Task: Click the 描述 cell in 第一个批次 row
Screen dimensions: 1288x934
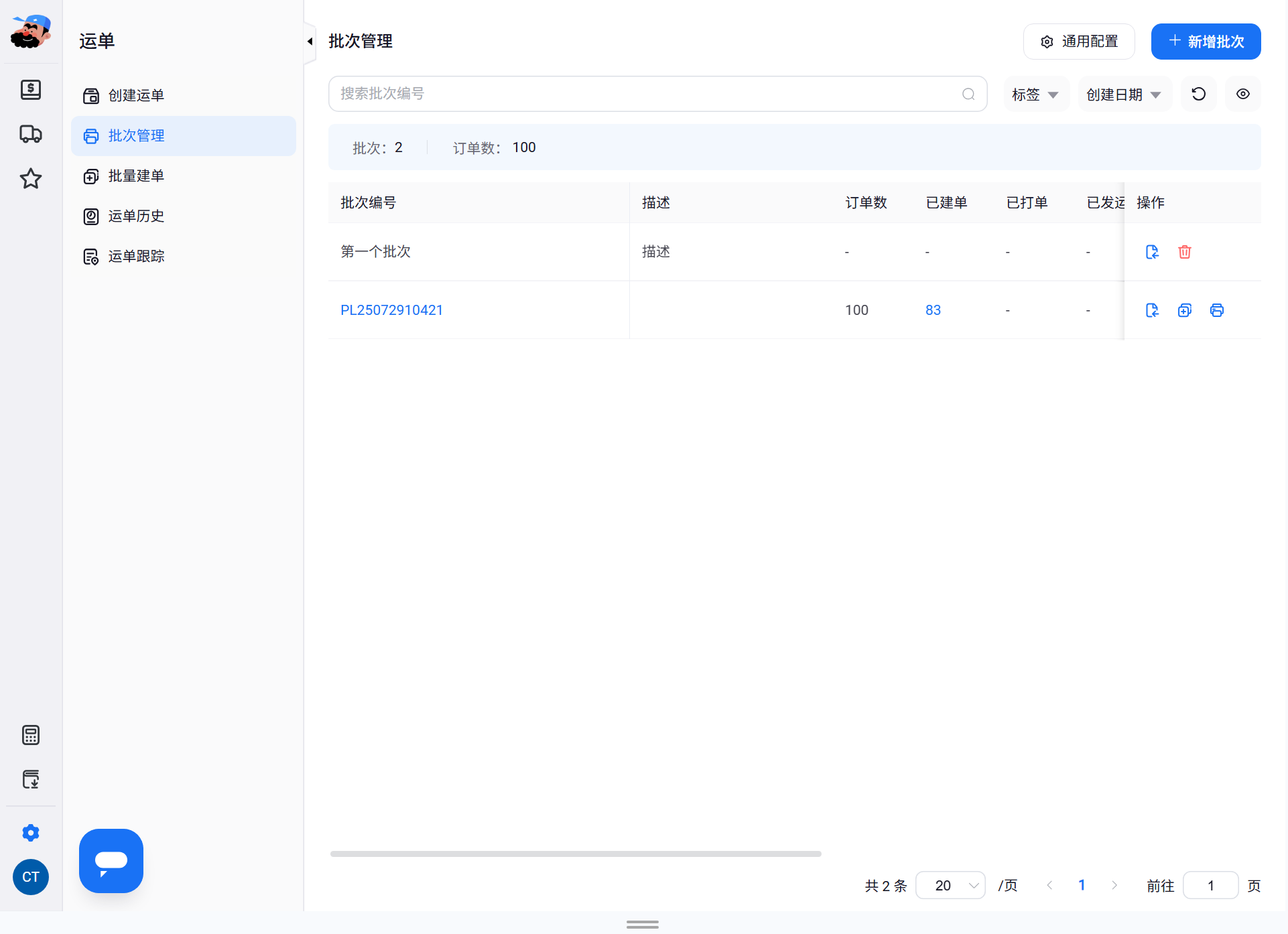Action: coord(656,252)
